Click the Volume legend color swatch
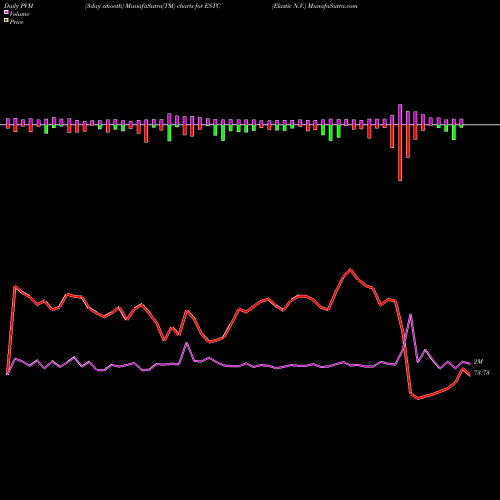The image size is (500, 500). (x=6, y=12)
